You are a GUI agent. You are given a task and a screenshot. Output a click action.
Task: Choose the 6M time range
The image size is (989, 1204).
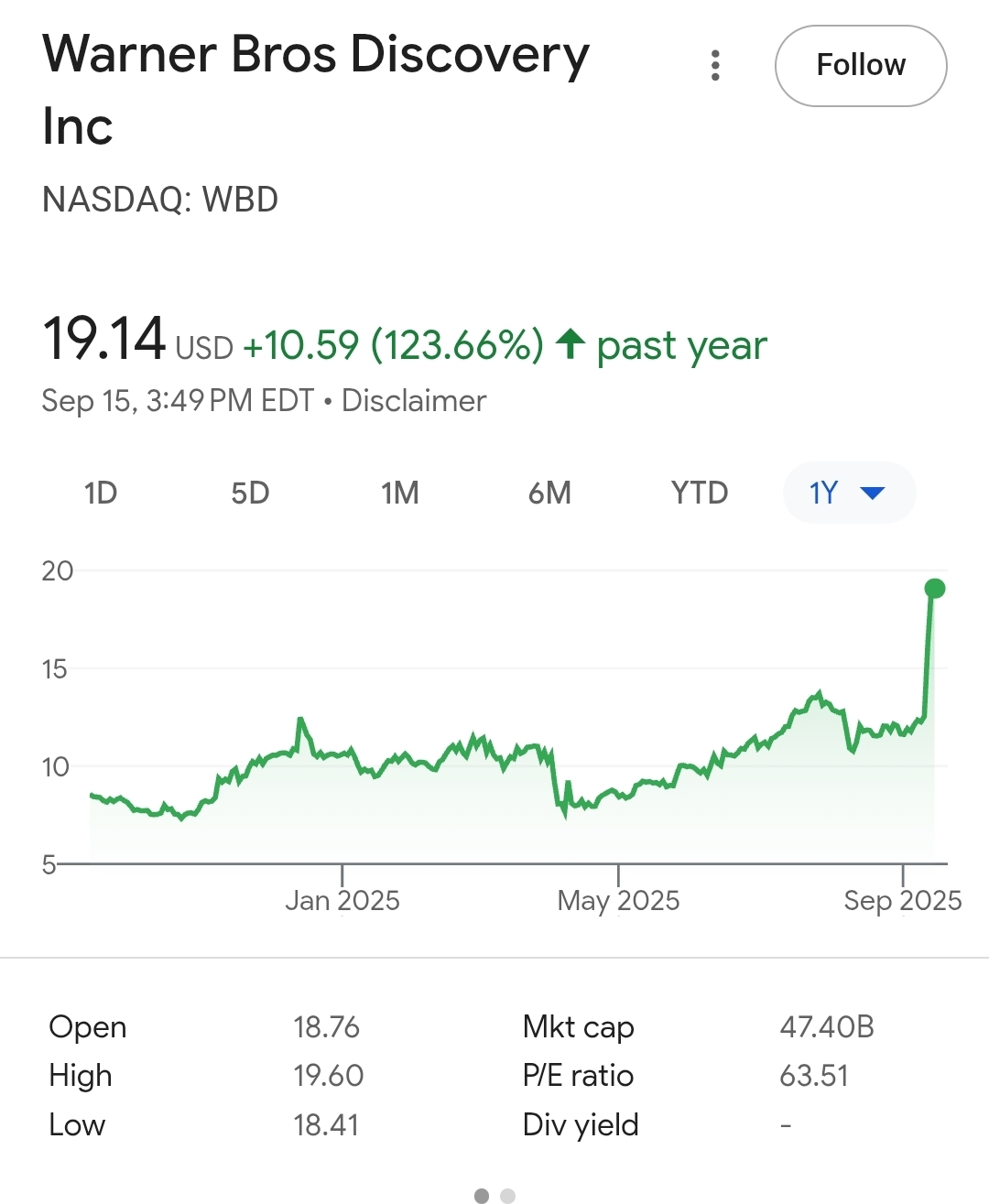click(549, 493)
